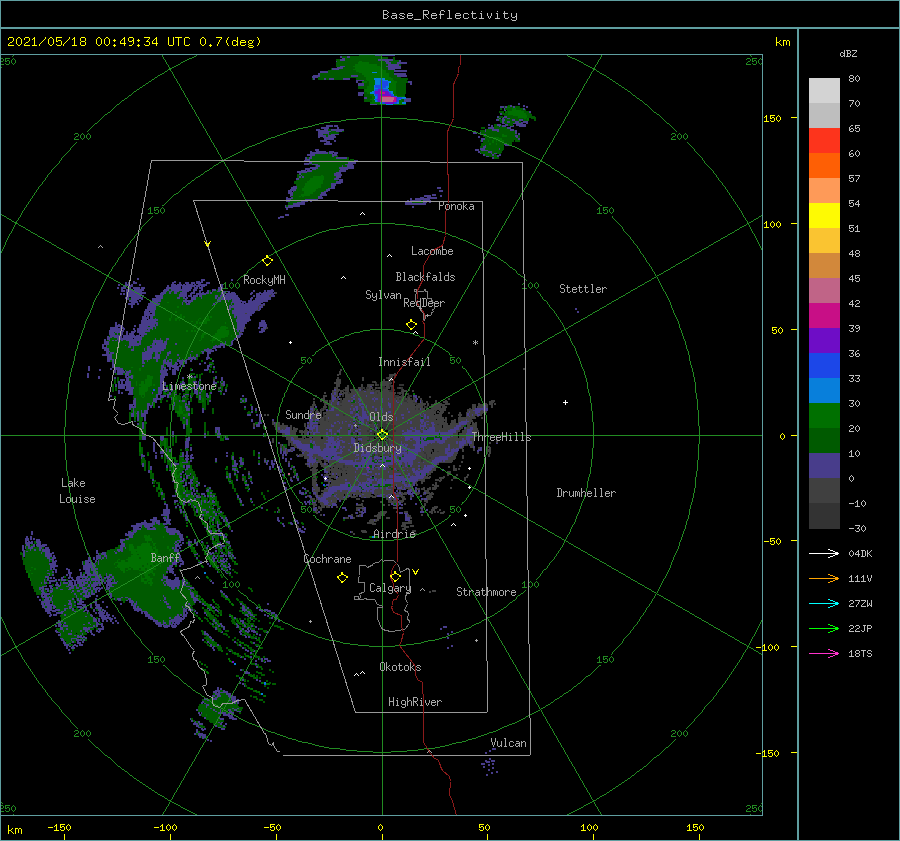Click the Calgary city label
This screenshot has width=900, height=841.
coord(390,588)
